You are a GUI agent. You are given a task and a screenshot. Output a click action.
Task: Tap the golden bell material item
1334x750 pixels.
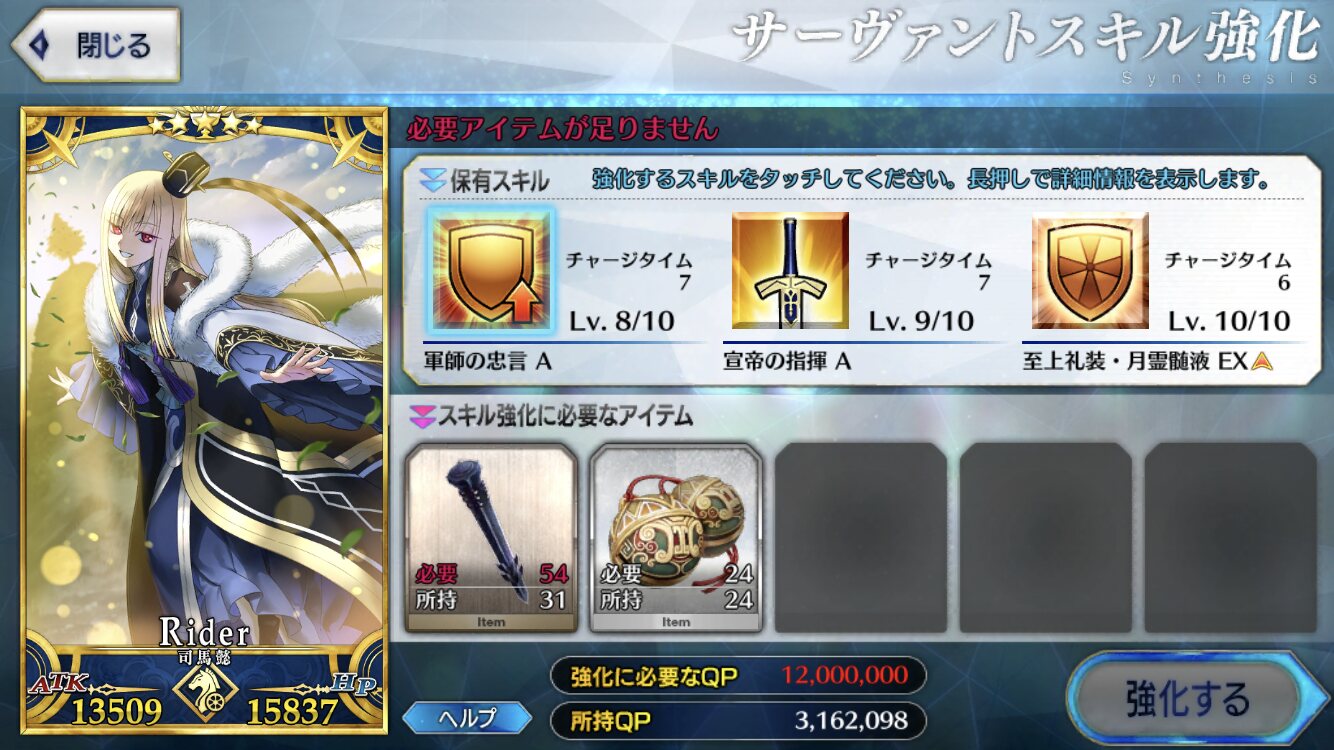[x=676, y=538]
